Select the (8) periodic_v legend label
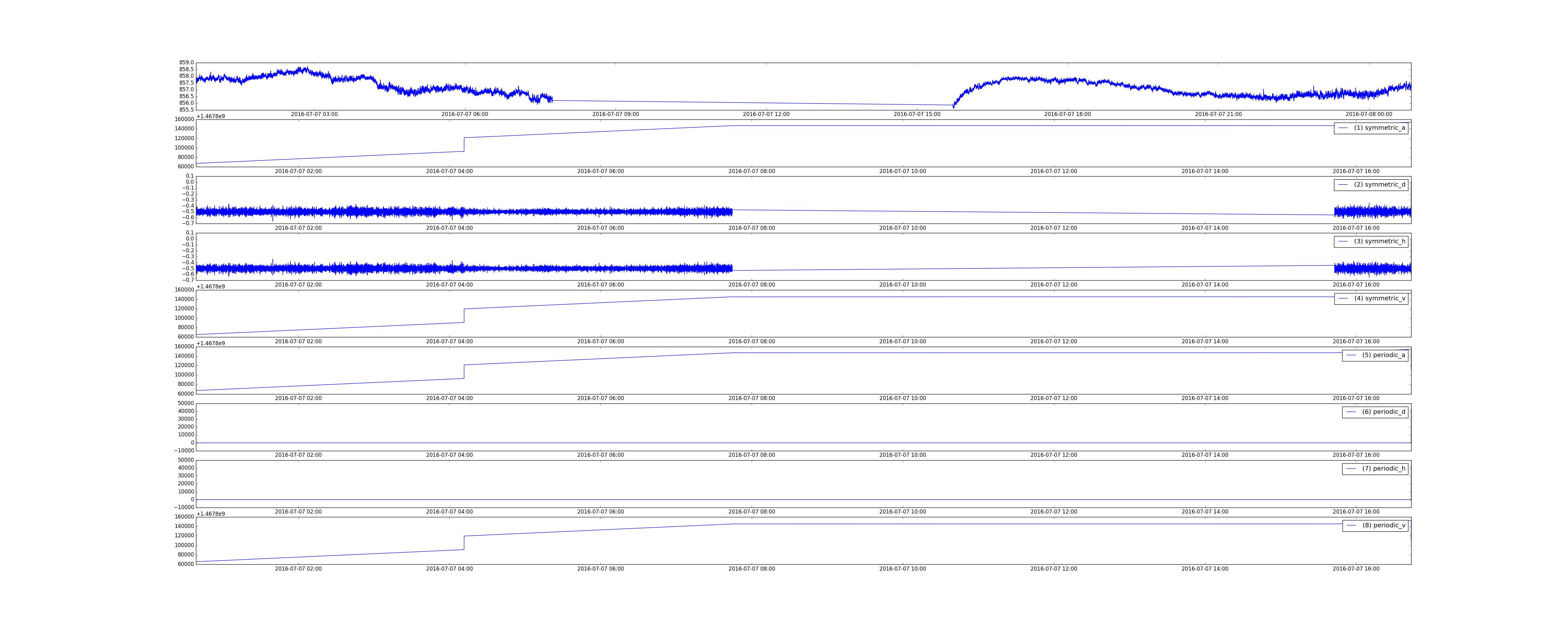 click(1384, 525)
